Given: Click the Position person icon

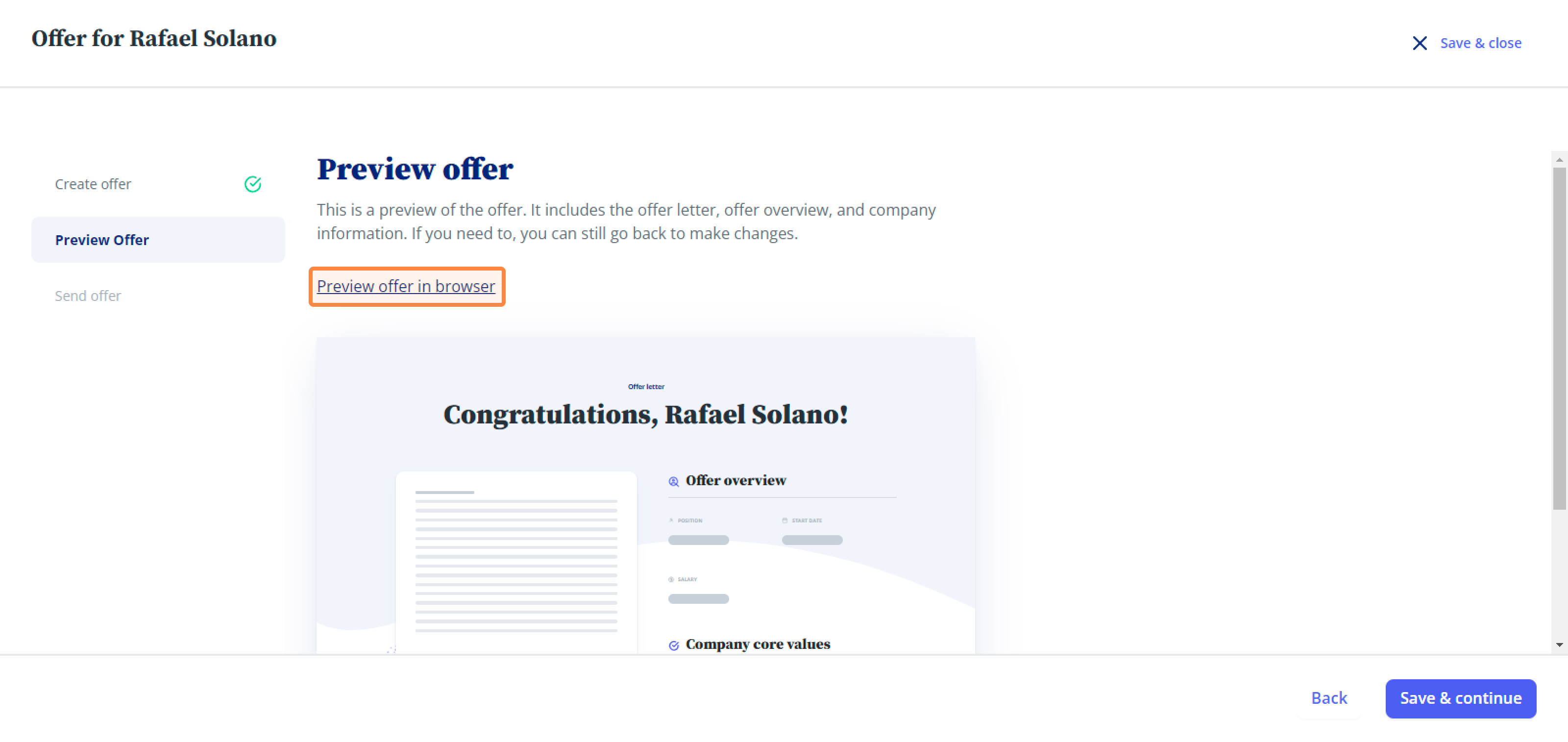Looking at the screenshot, I should [x=671, y=520].
